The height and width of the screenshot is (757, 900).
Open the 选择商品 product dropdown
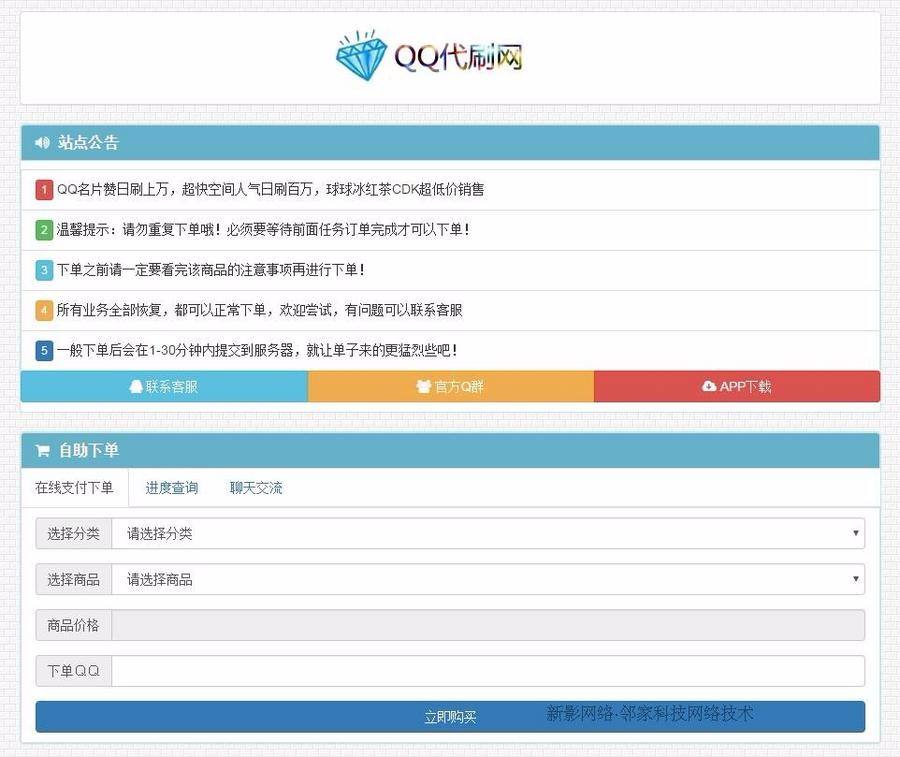[x=488, y=579]
